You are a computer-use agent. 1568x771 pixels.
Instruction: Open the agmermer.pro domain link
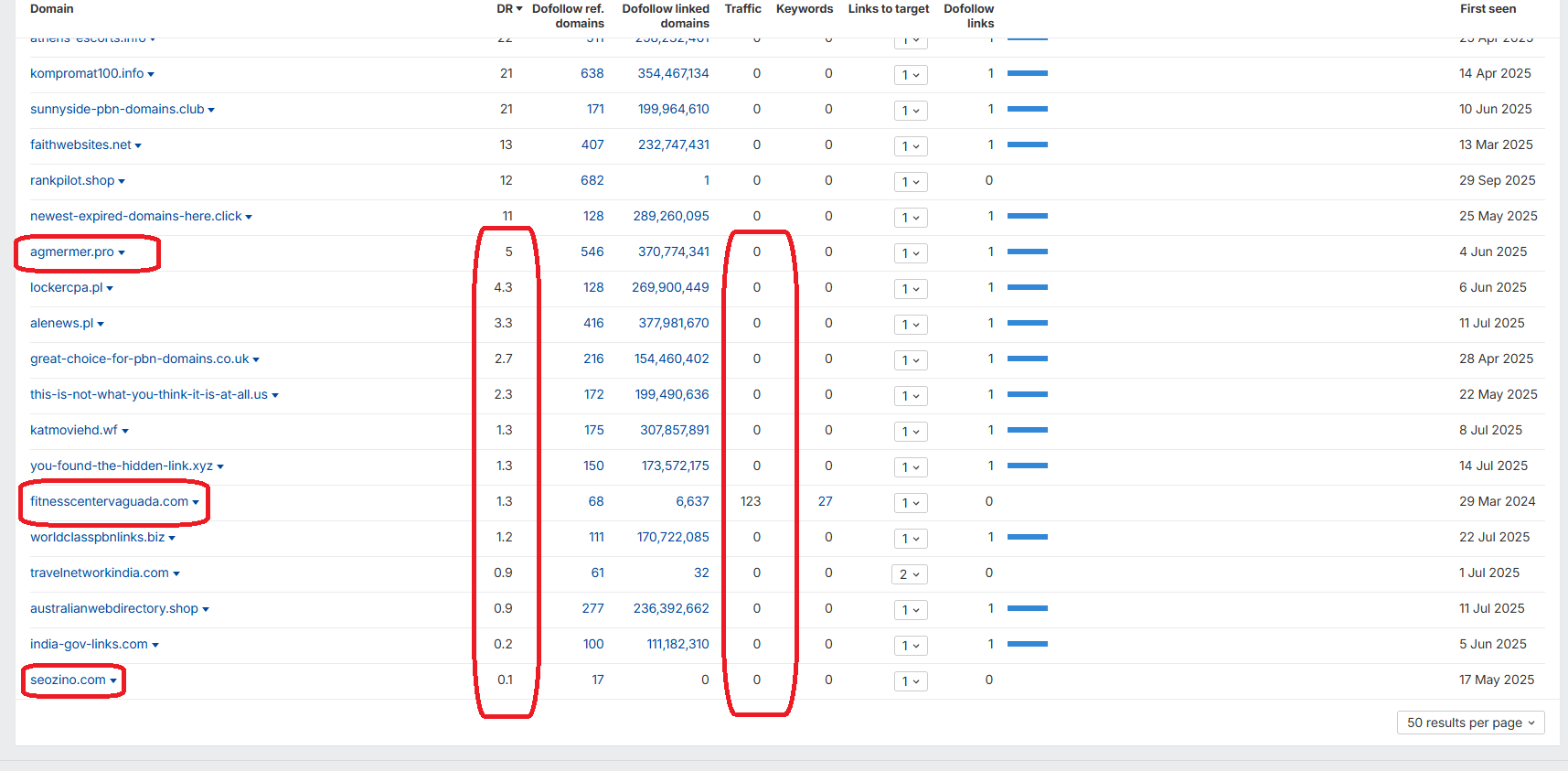(72, 252)
